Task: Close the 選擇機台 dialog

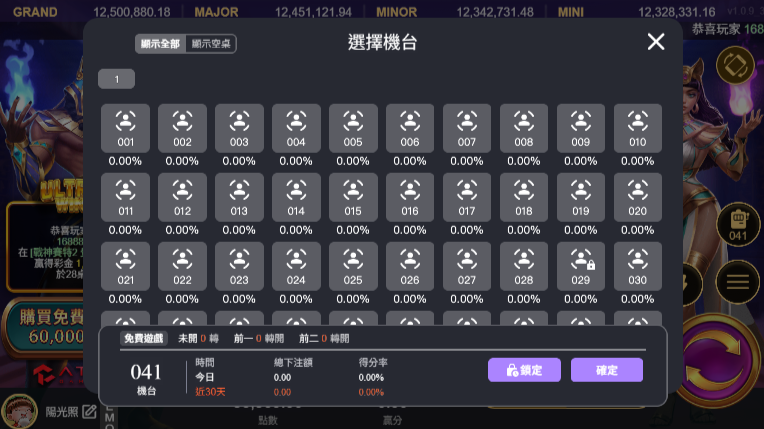Action: pyautogui.click(x=656, y=42)
